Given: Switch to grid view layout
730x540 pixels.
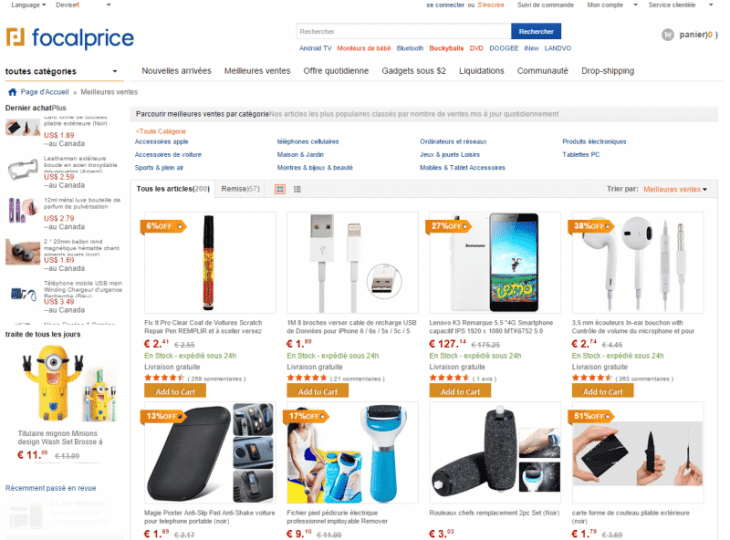Looking at the screenshot, I should pos(280,189).
